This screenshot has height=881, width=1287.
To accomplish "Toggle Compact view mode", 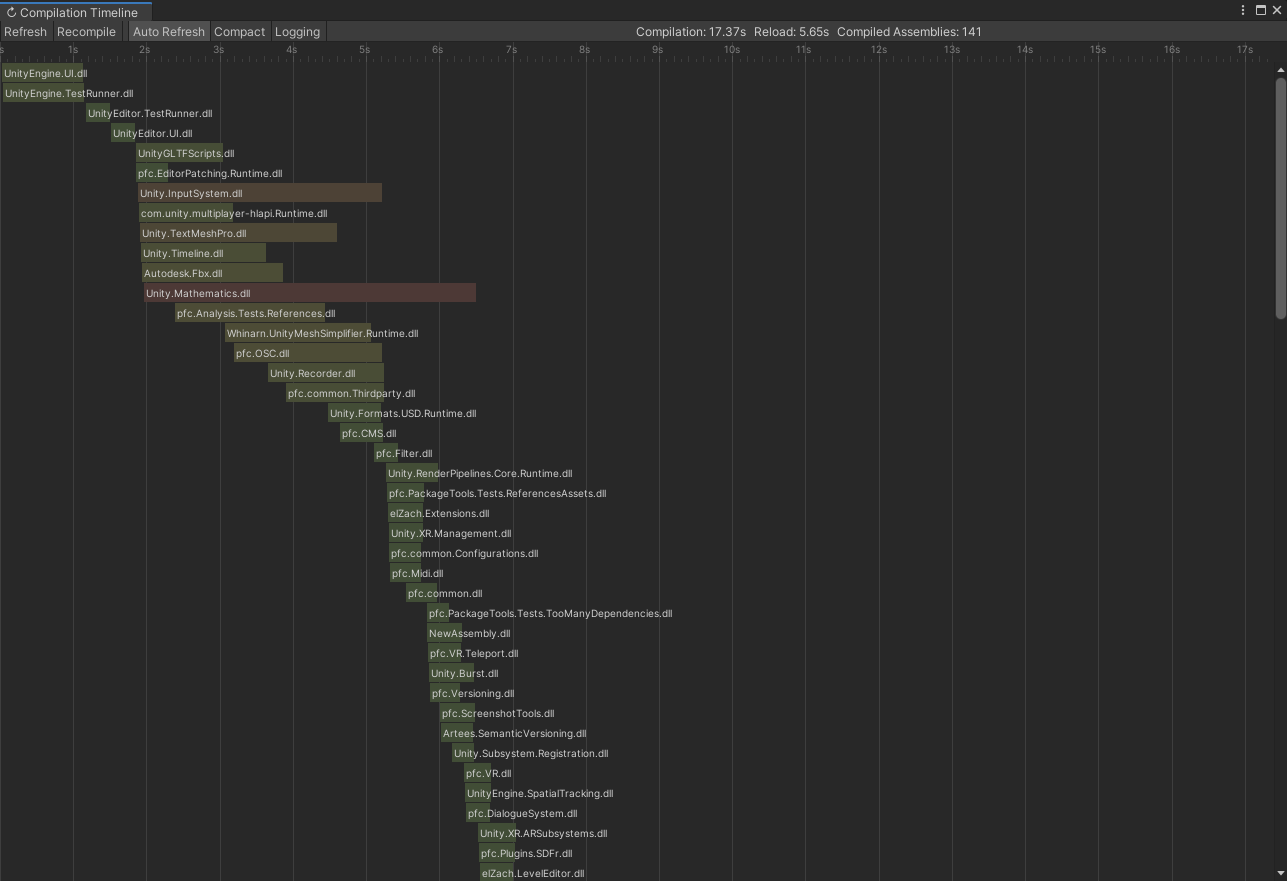I will pyautogui.click(x=240, y=32).
